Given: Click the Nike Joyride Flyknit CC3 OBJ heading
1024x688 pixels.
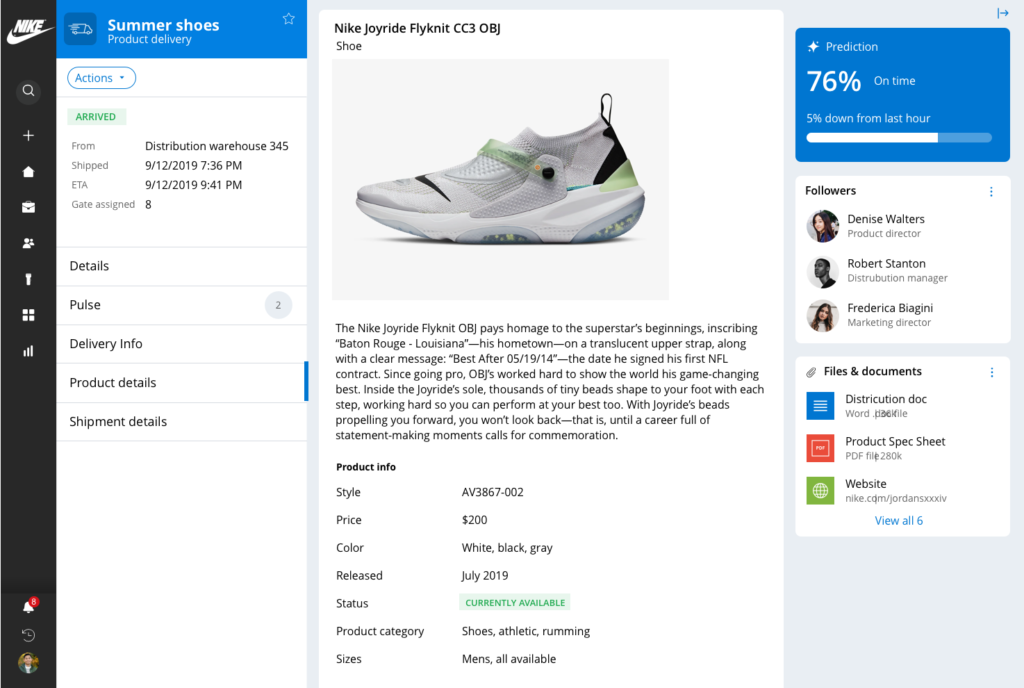Looking at the screenshot, I should (417, 28).
